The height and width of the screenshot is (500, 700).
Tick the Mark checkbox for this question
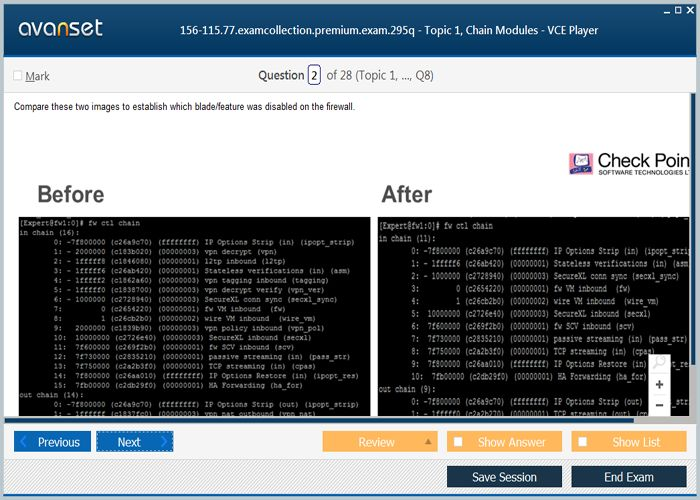pos(18,76)
